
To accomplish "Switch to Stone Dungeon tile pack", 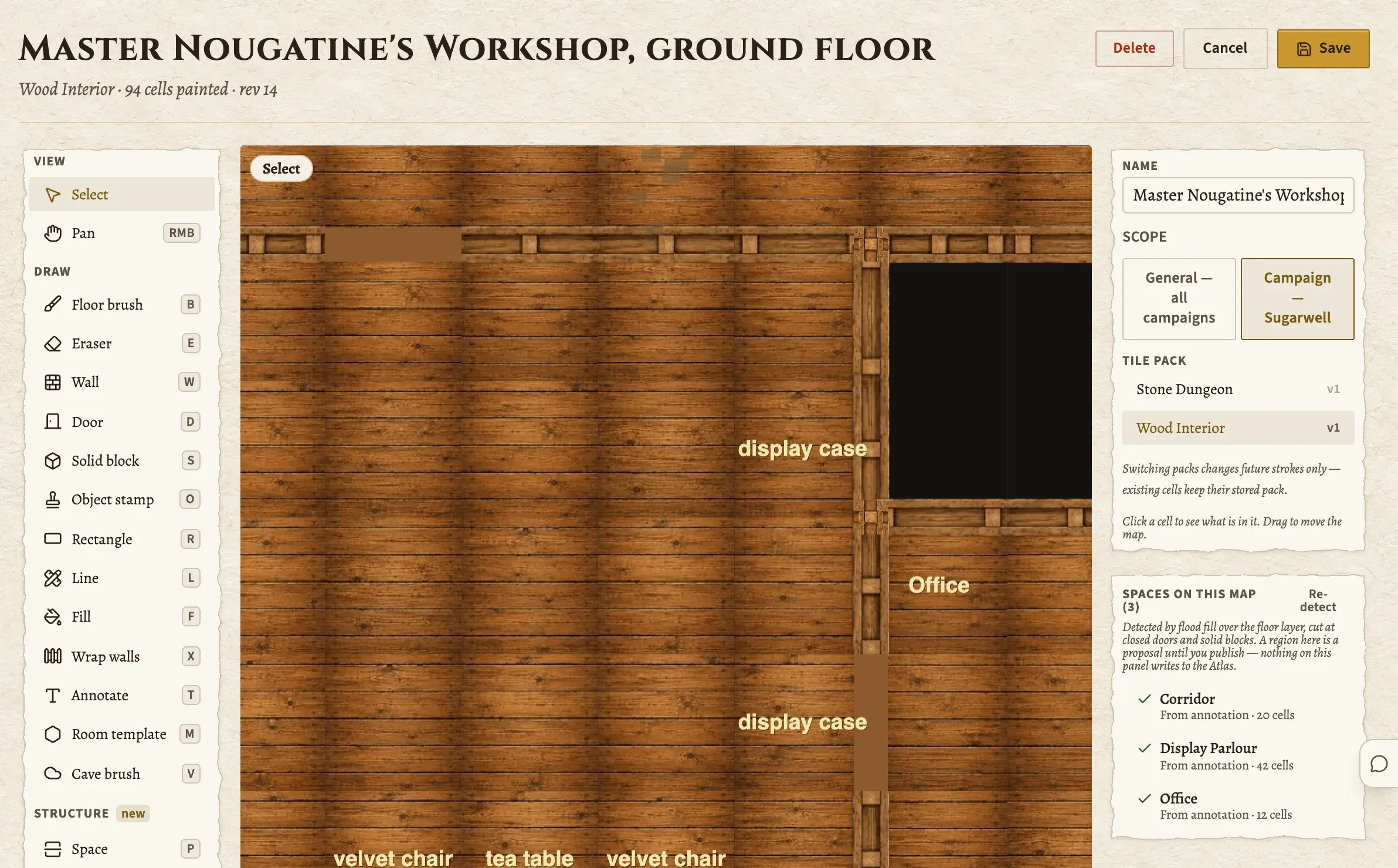I will tap(1238, 389).
